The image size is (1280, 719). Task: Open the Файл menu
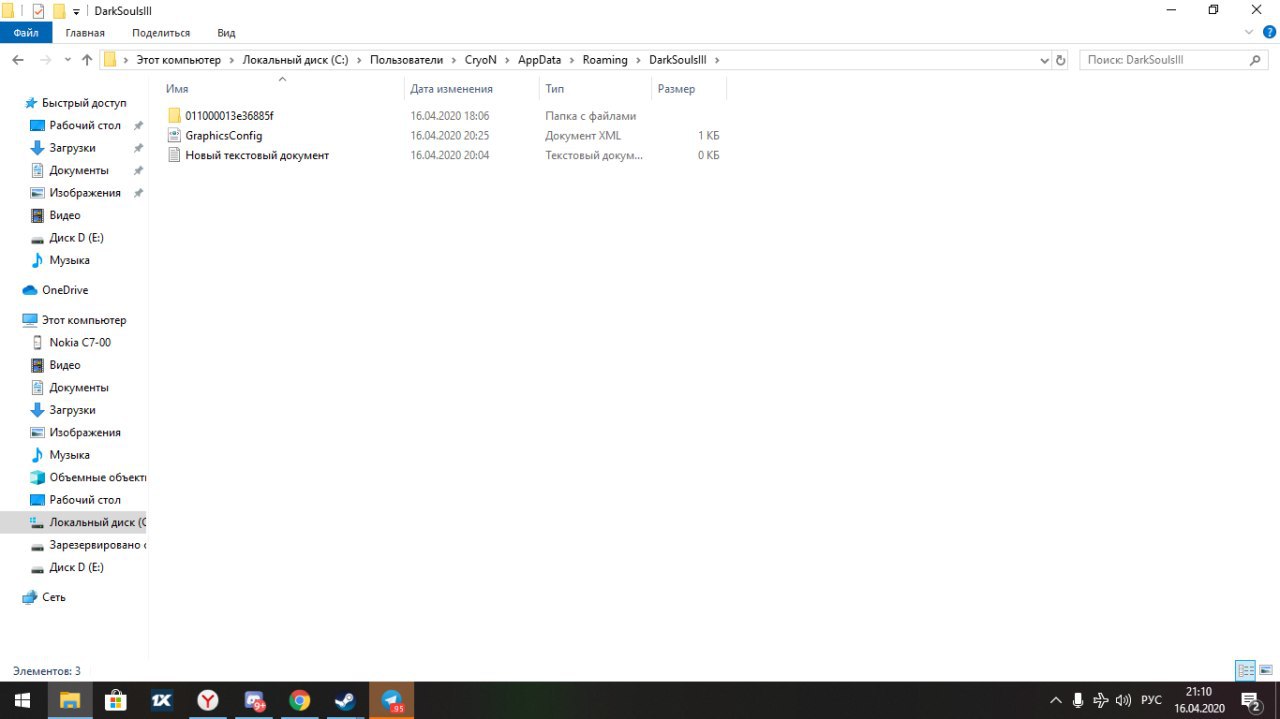pos(26,33)
